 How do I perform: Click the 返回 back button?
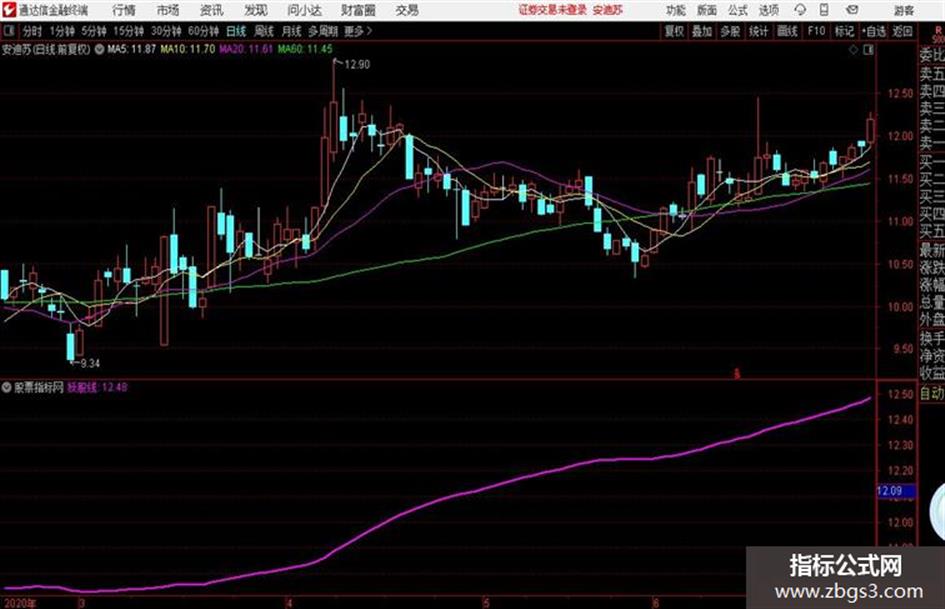coord(902,31)
